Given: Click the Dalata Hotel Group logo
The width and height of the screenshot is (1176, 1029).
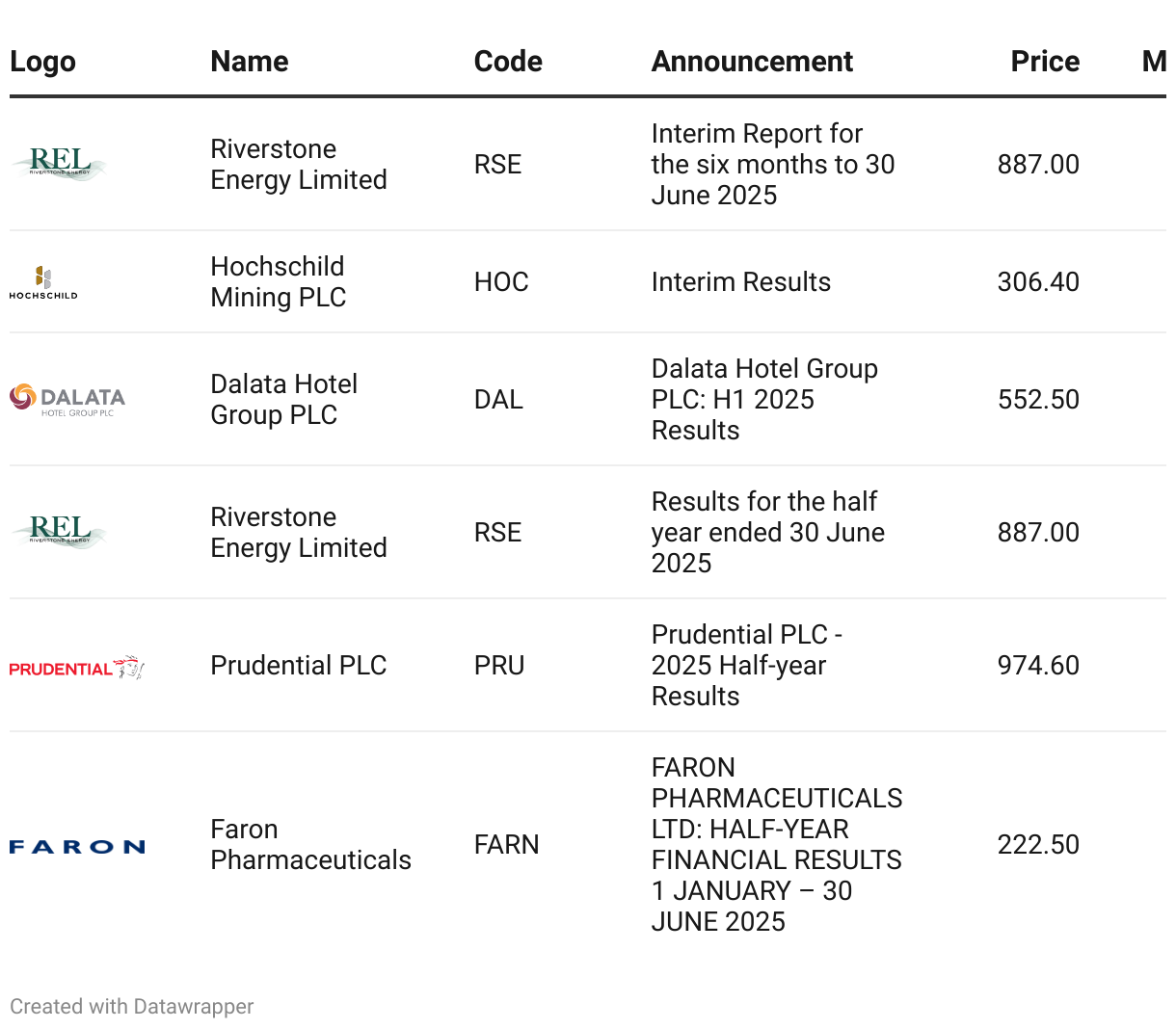Looking at the screenshot, I should tap(67, 399).
